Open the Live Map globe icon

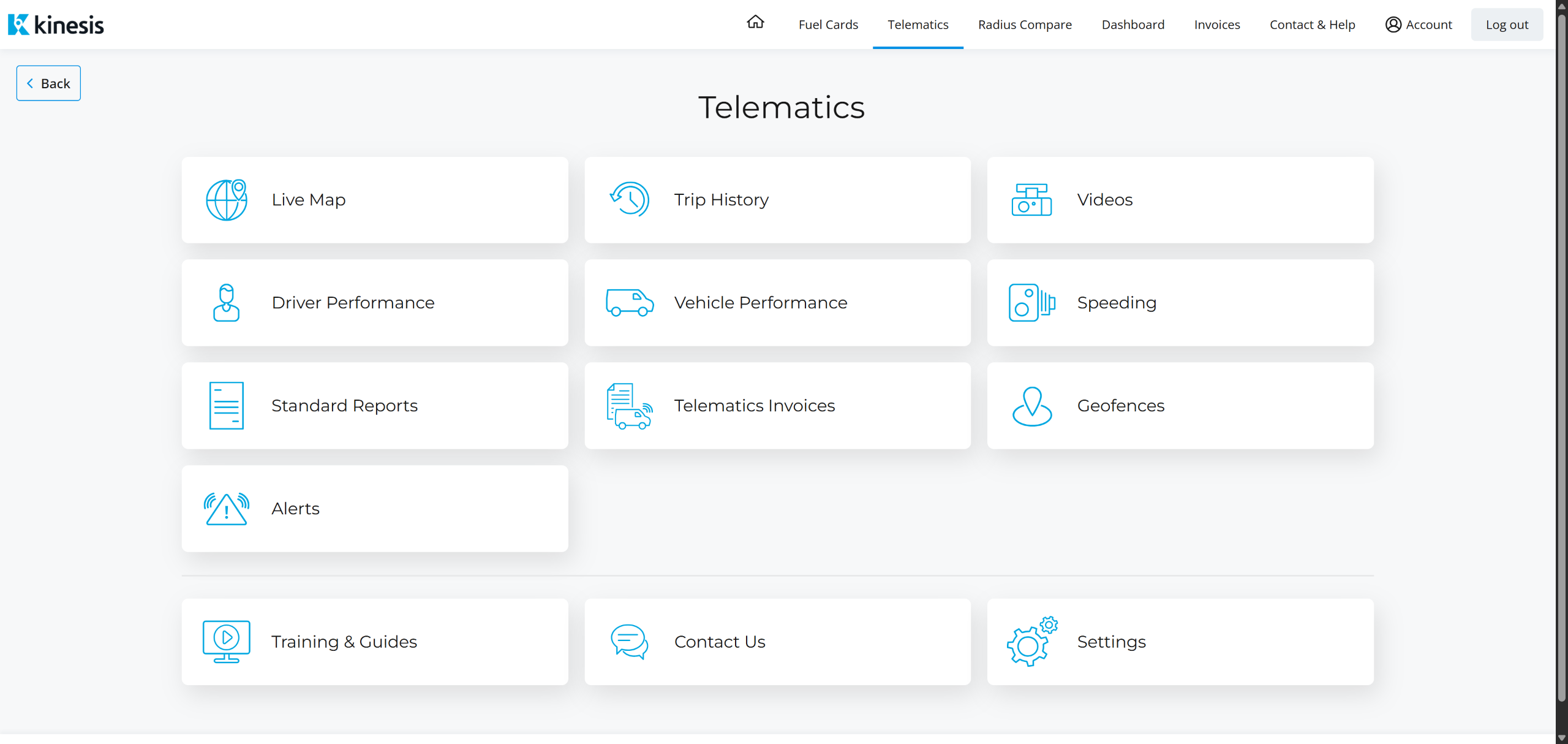click(x=226, y=200)
